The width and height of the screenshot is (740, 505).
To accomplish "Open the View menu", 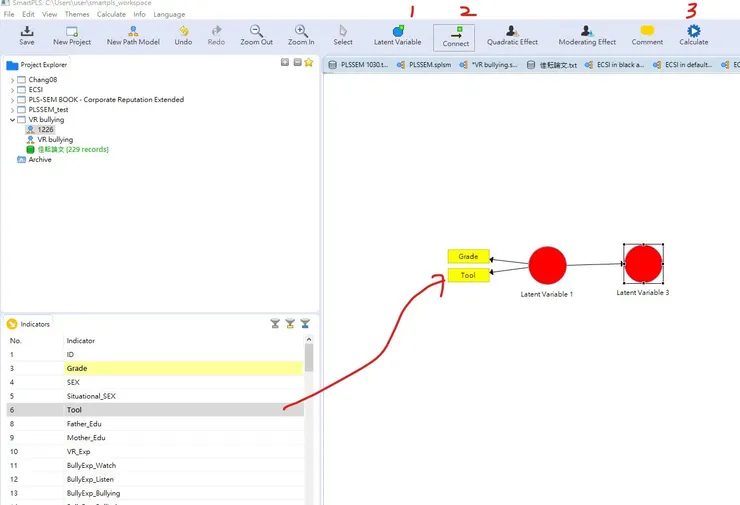I will (x=50, y=14).
